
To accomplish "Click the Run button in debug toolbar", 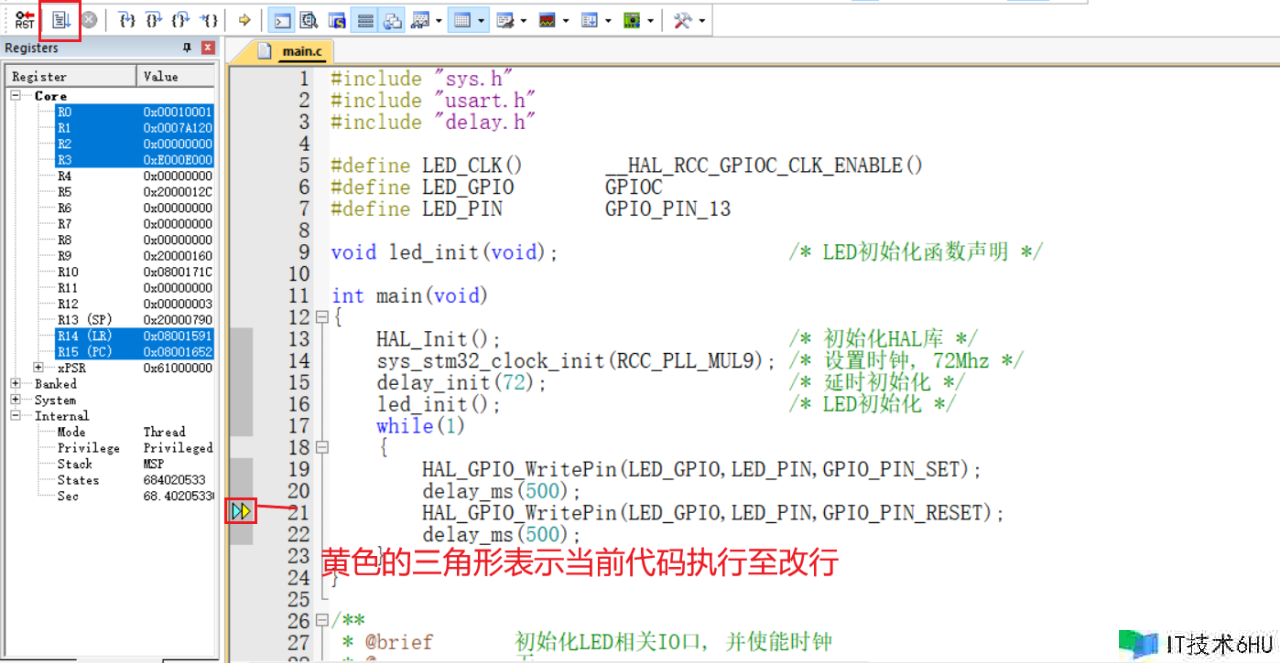I will tap(60, 20).
